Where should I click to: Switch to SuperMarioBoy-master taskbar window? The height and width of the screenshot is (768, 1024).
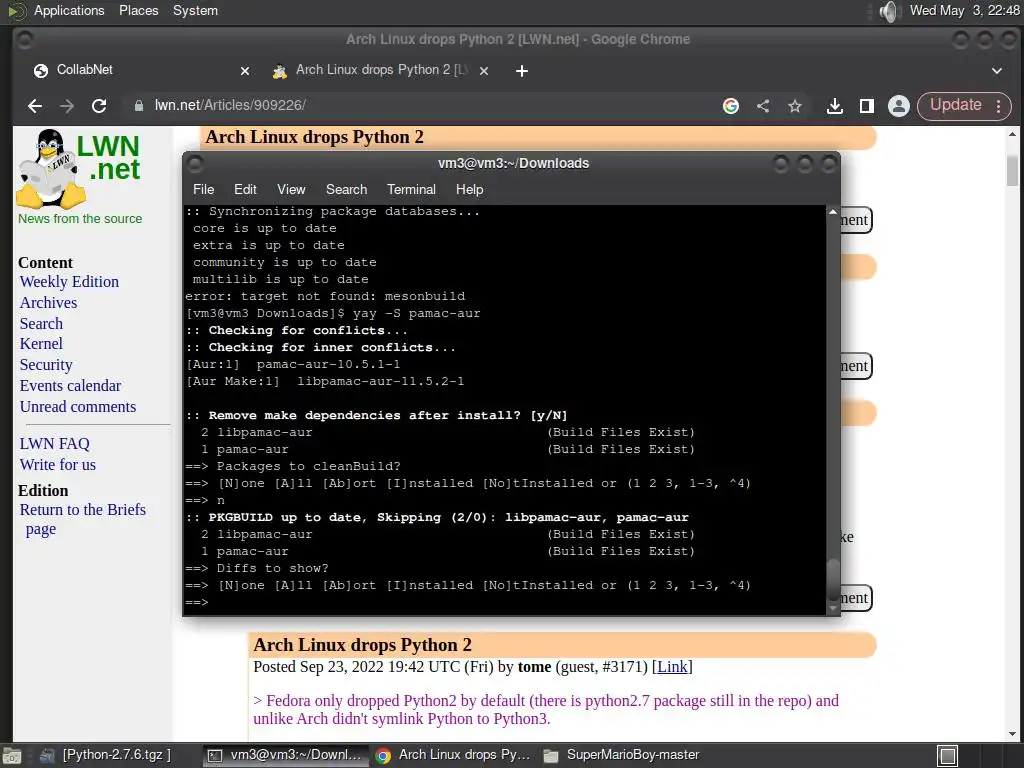pyautogui.click(x=622, y=755)
